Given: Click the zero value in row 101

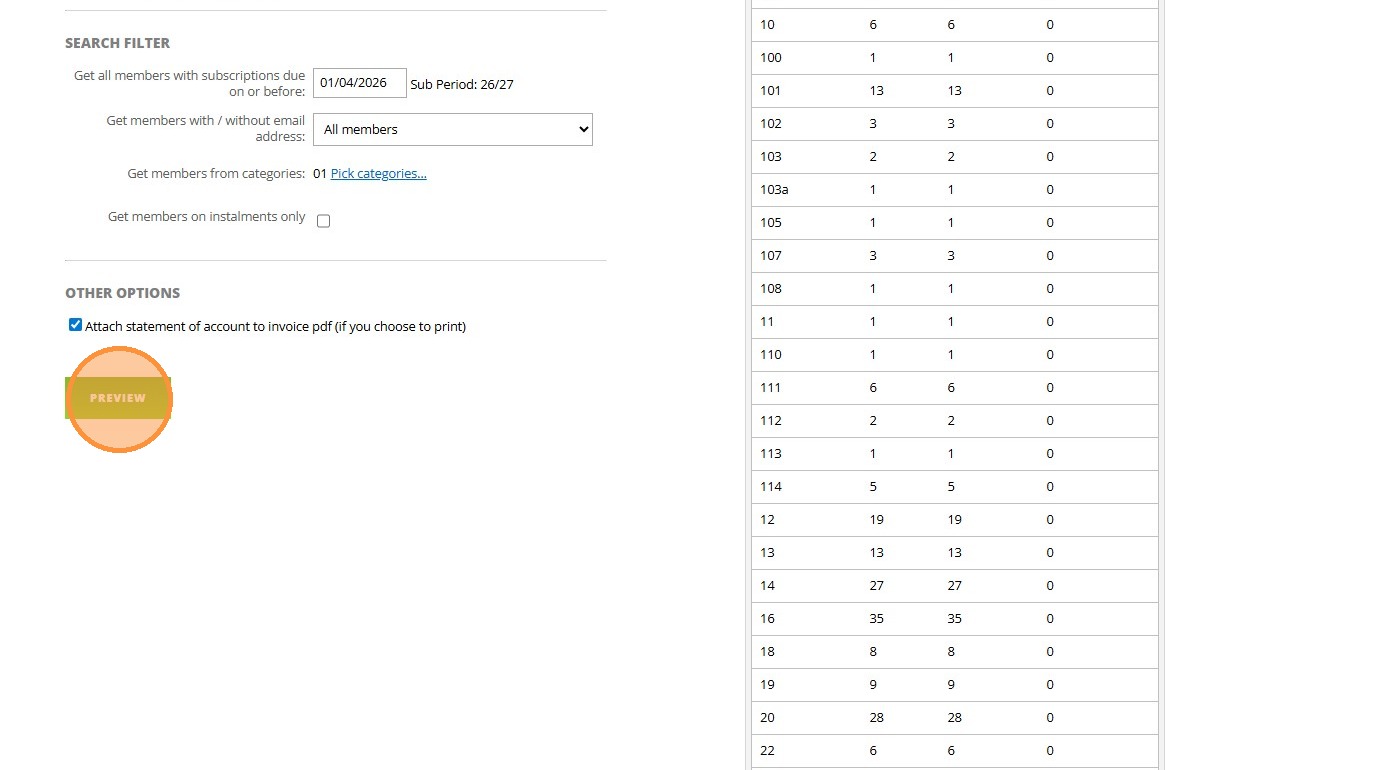Looking at the screenshot, I should [1050, 91].
